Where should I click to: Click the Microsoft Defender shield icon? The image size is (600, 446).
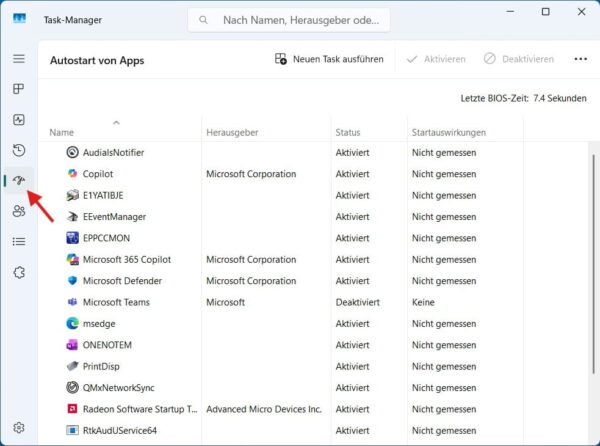point(72,281)
